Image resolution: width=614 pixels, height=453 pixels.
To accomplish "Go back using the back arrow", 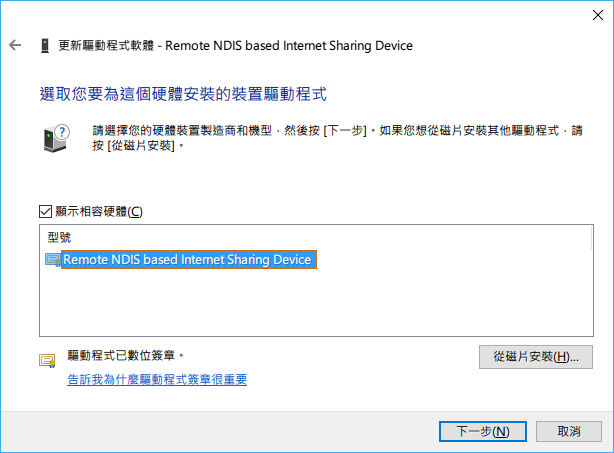I will tap(15, 45).
